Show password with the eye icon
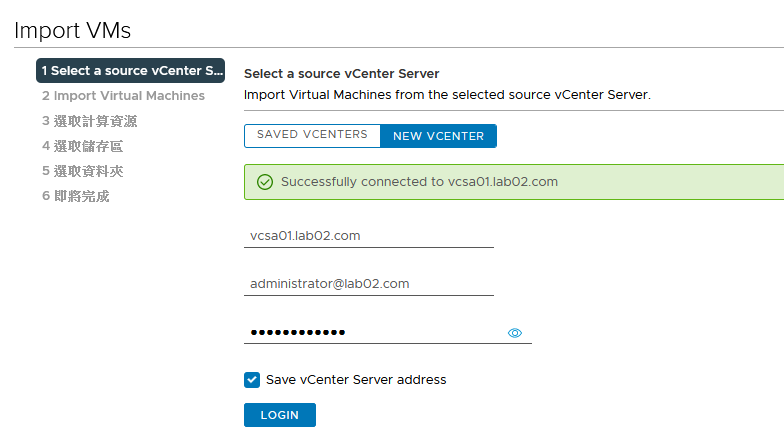Viewport: 784px width, 445px height. (514, 333)
